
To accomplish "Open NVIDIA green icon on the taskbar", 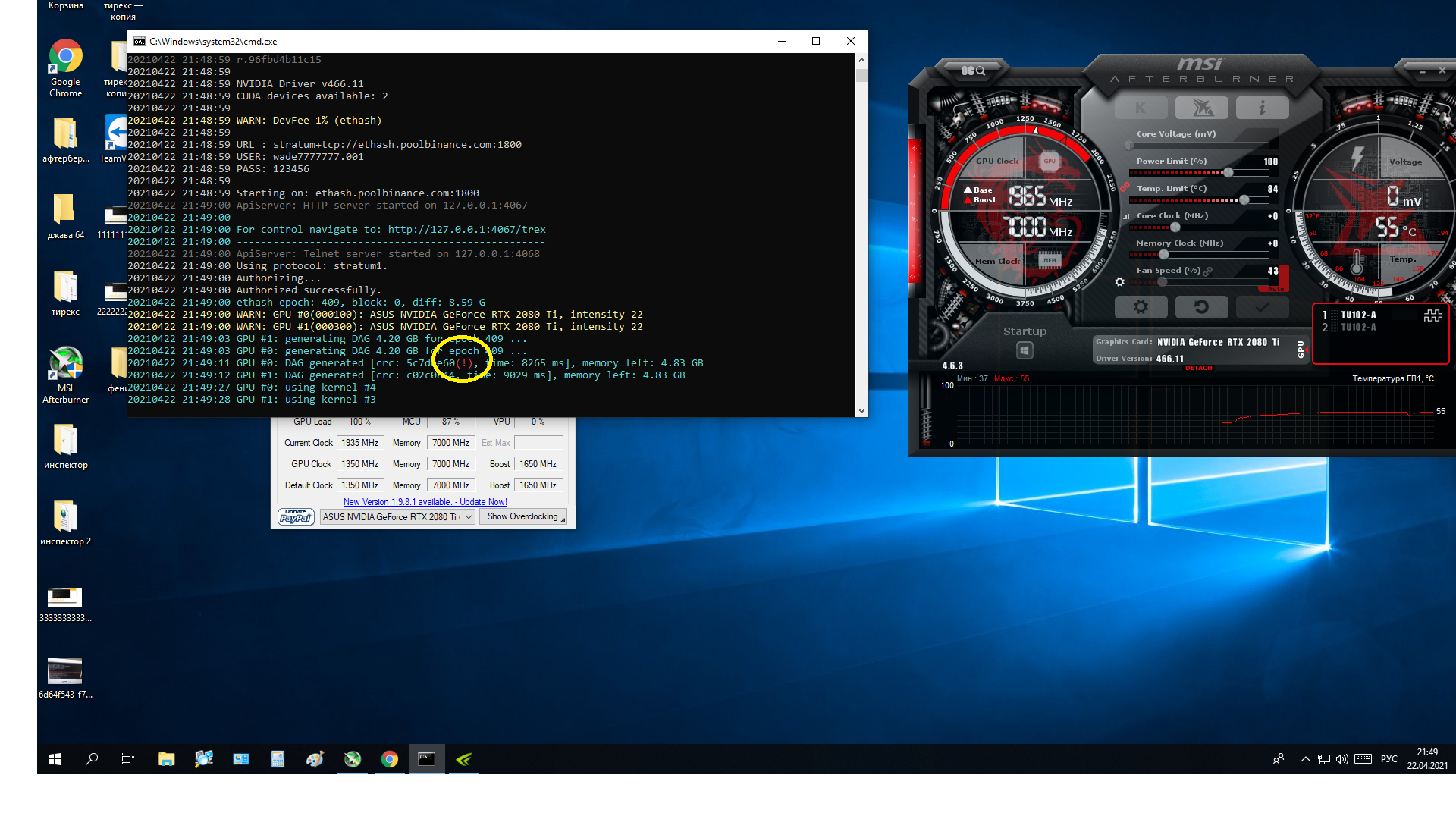I will pos(464,759).
